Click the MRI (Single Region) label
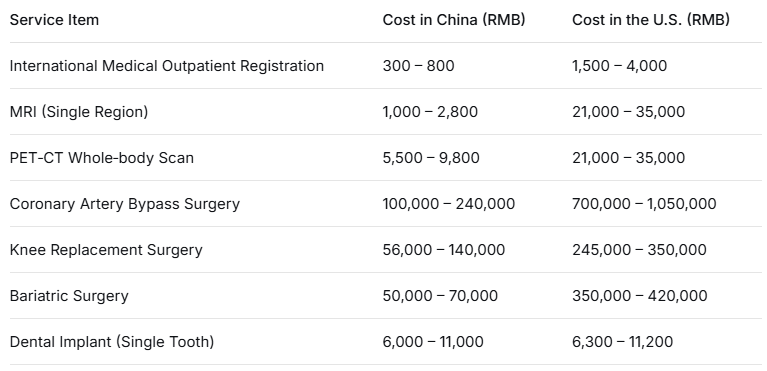767x371 pixels. click(x=79, y=112)
